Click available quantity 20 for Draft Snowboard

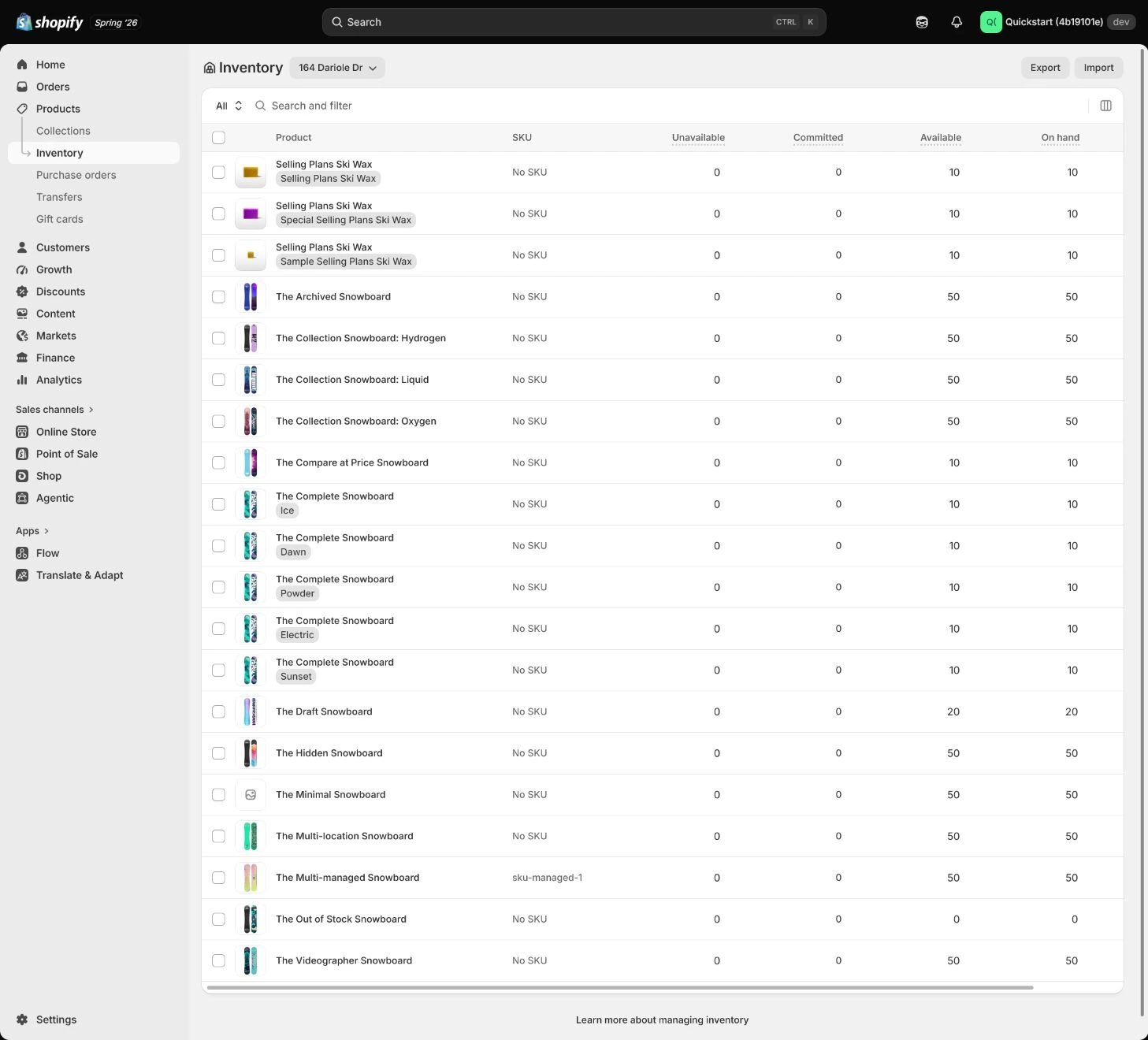tap(953, 711)
